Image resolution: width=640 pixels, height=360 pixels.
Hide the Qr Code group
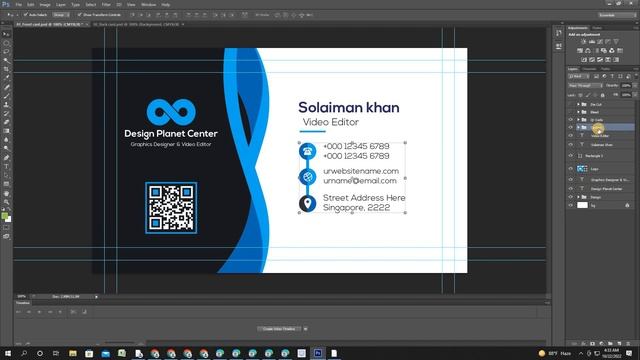(571, 120)
